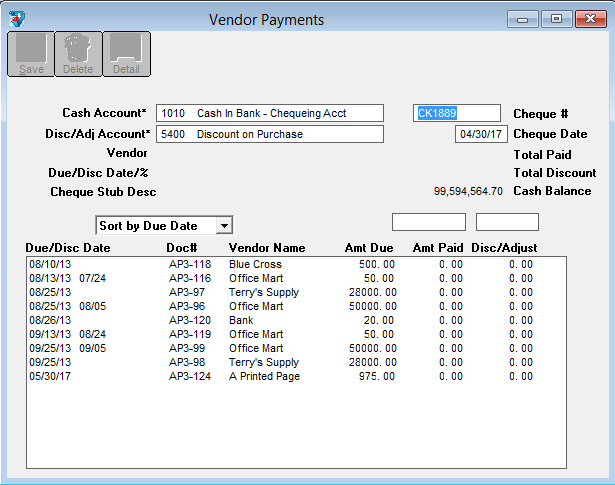The width and height of the screenshot is (615, 485).
Task: Click the Amt Paid entry box above list
Action: point(429,222)
